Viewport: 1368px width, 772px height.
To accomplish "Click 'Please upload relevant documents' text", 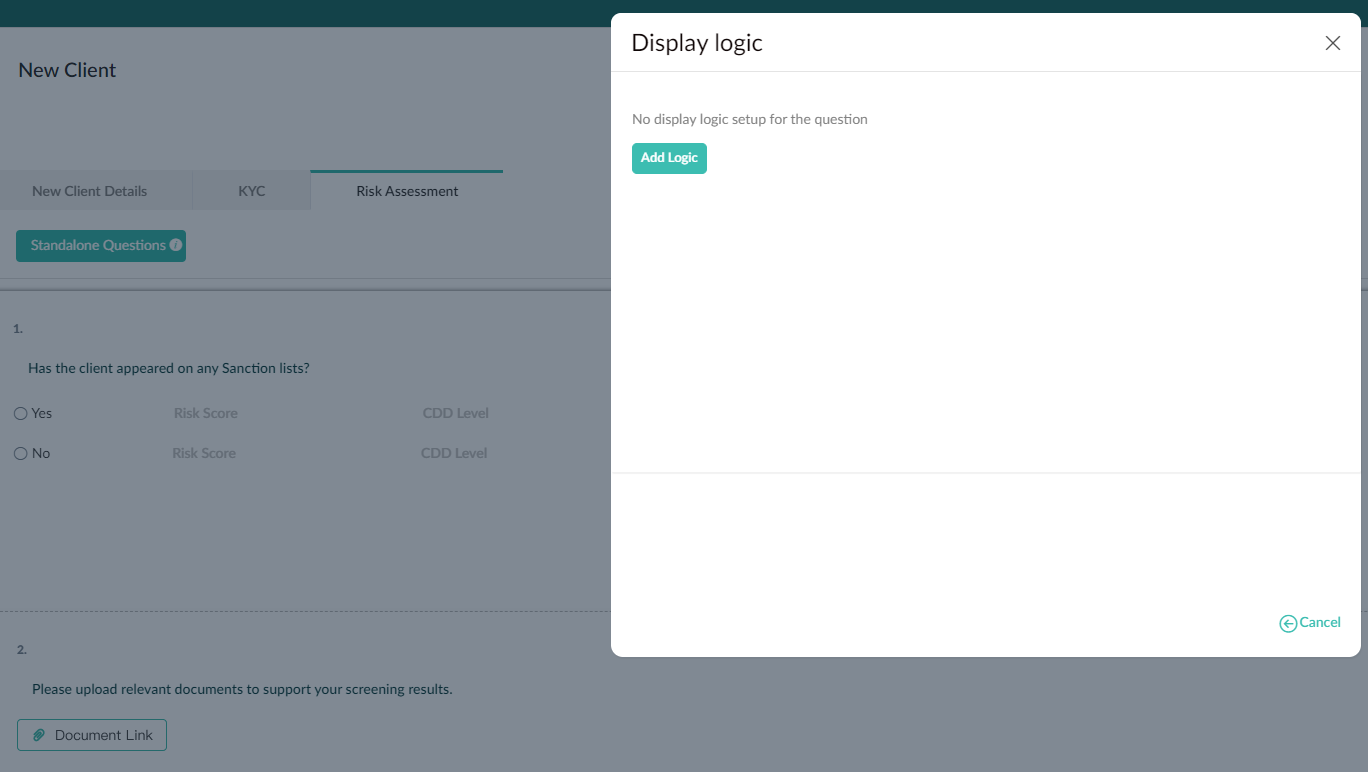I will pyautogui.click(x=242, y=689).
